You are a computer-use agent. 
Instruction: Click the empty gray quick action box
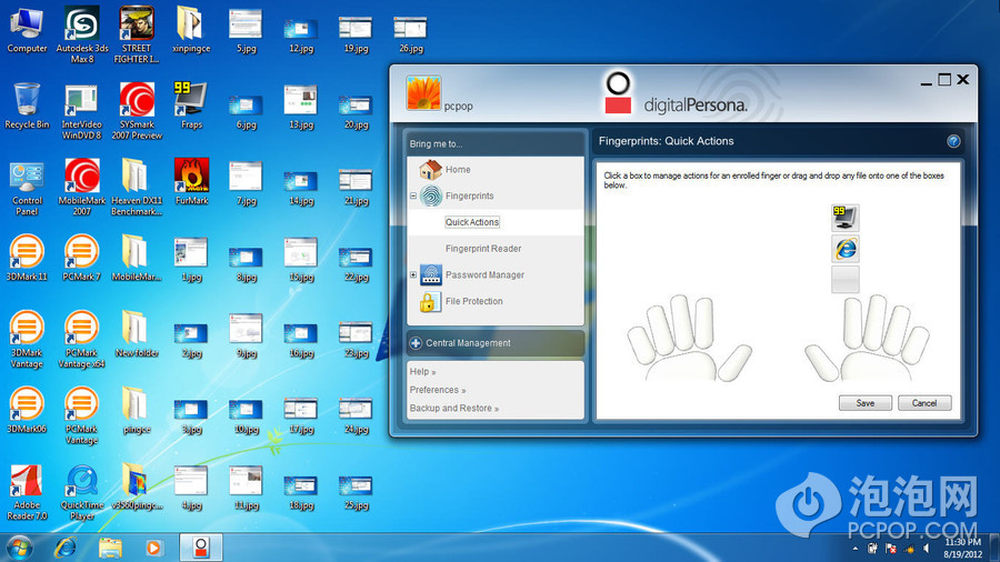tap(845, 279)
